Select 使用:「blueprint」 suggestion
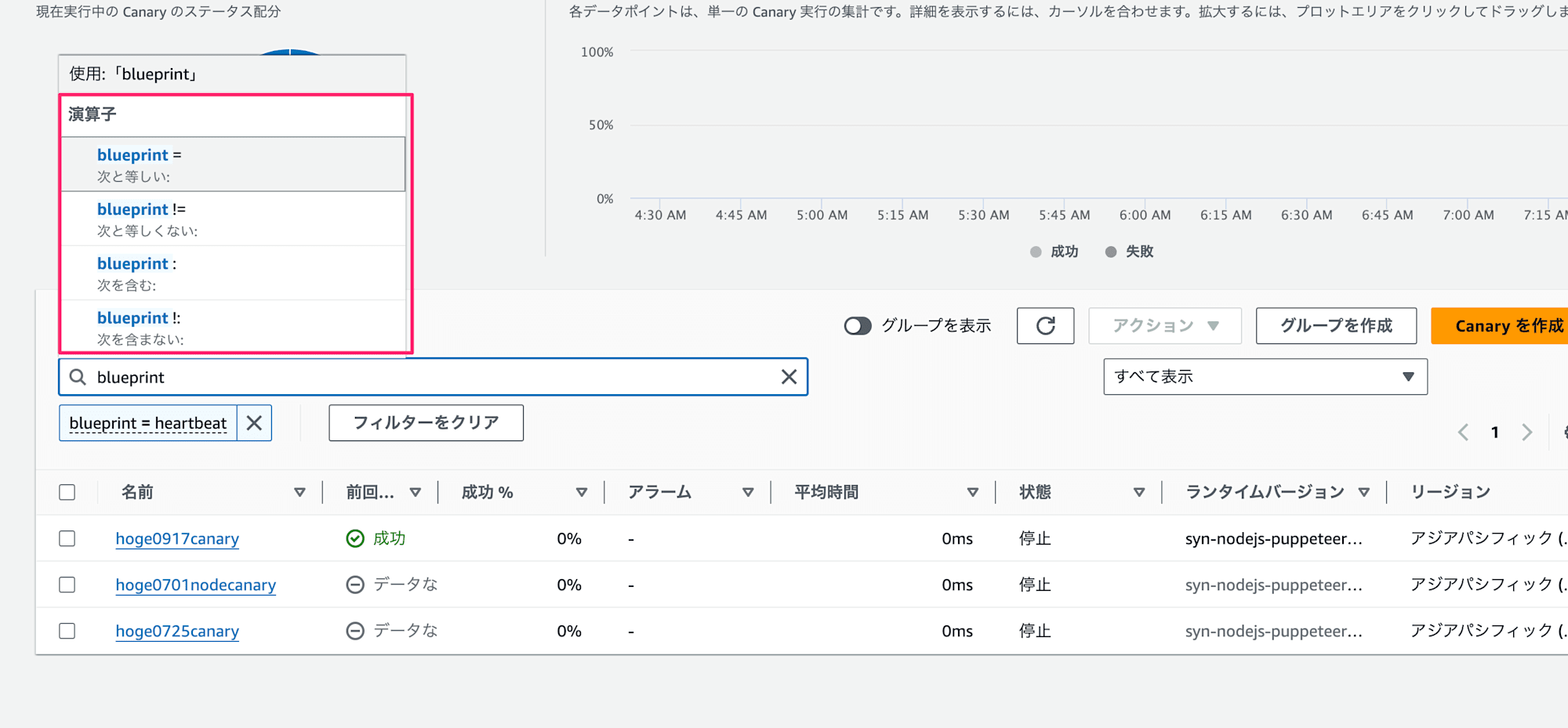The width and height of the screenshot is (1568, 728). tap(232, 74)
